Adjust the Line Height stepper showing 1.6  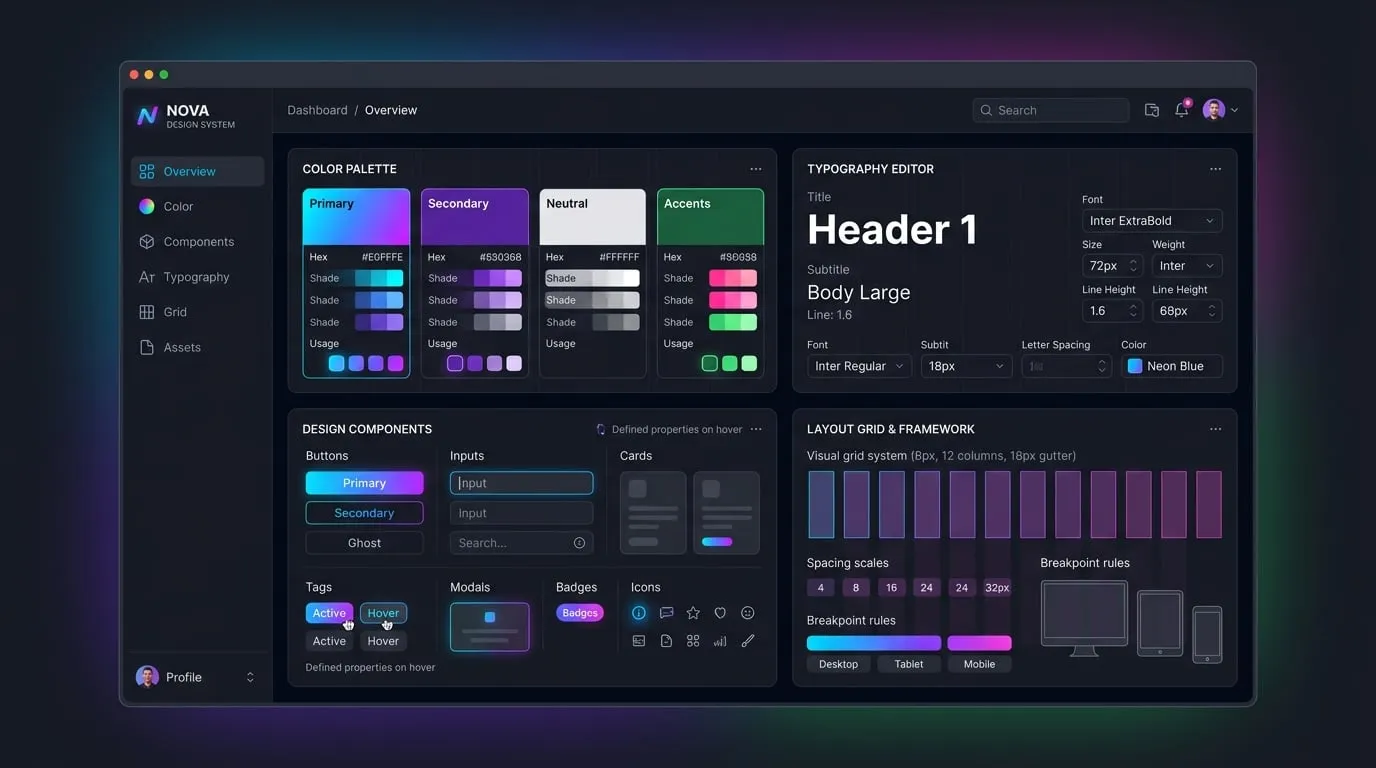tap(1133, 311)
